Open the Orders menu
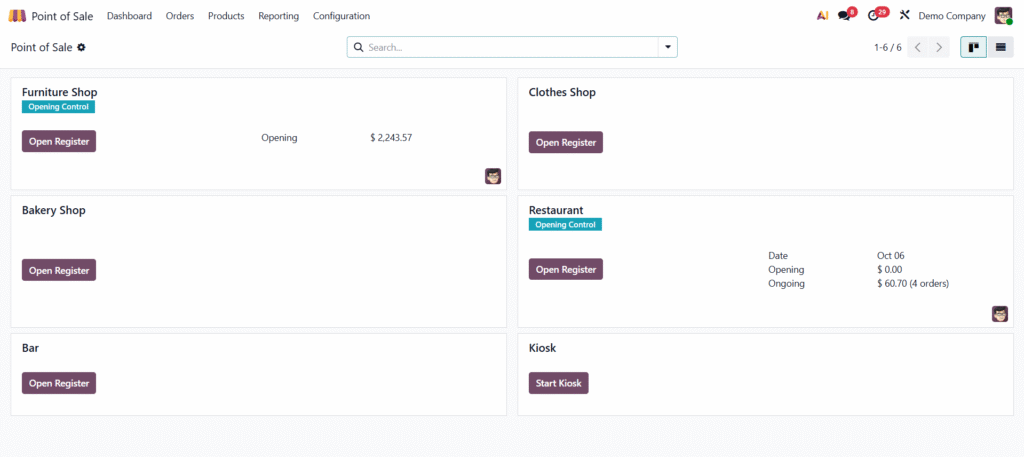Image resolution: width=1024 pixels, height=457 pixels. point(180,16)
